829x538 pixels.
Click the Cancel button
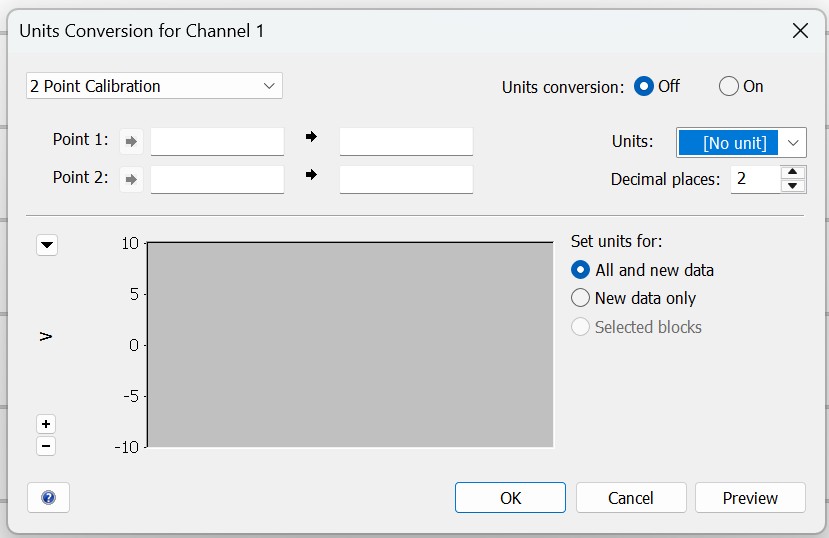[x=631, y=498]
